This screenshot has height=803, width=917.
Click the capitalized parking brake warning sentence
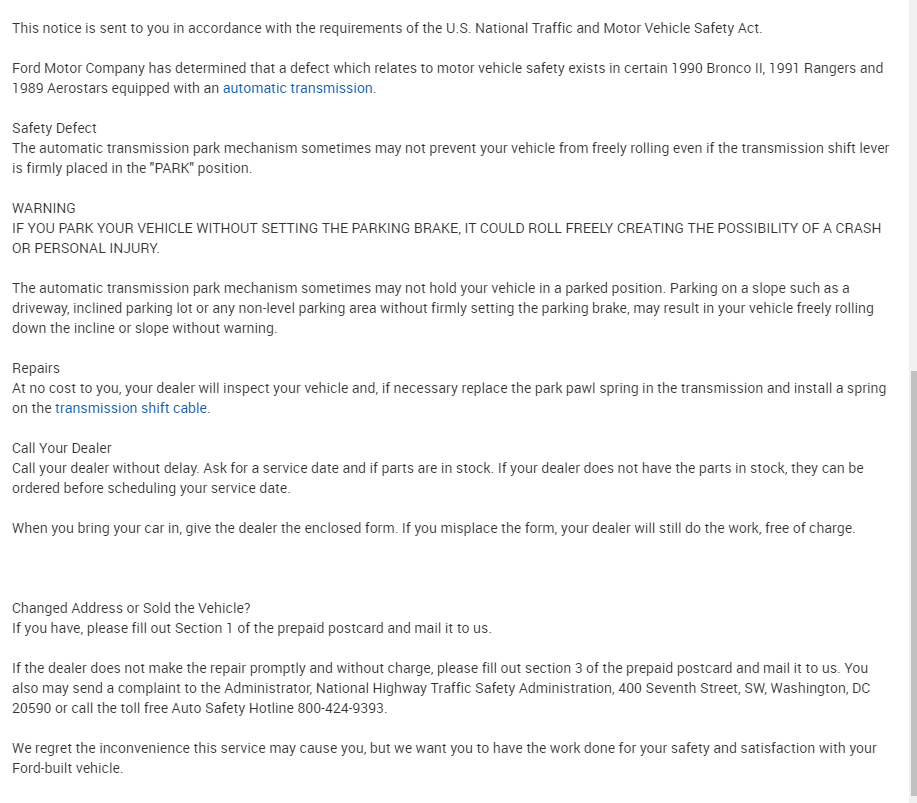pyautogui.click(x=446, y=228)
